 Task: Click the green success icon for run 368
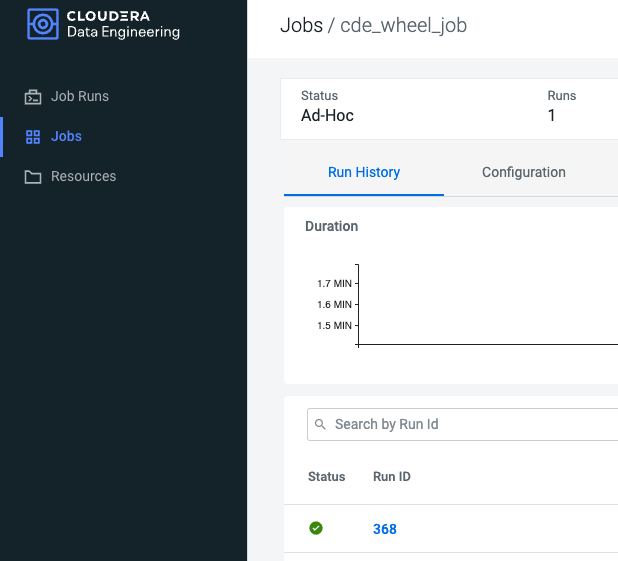click(316, 528)
